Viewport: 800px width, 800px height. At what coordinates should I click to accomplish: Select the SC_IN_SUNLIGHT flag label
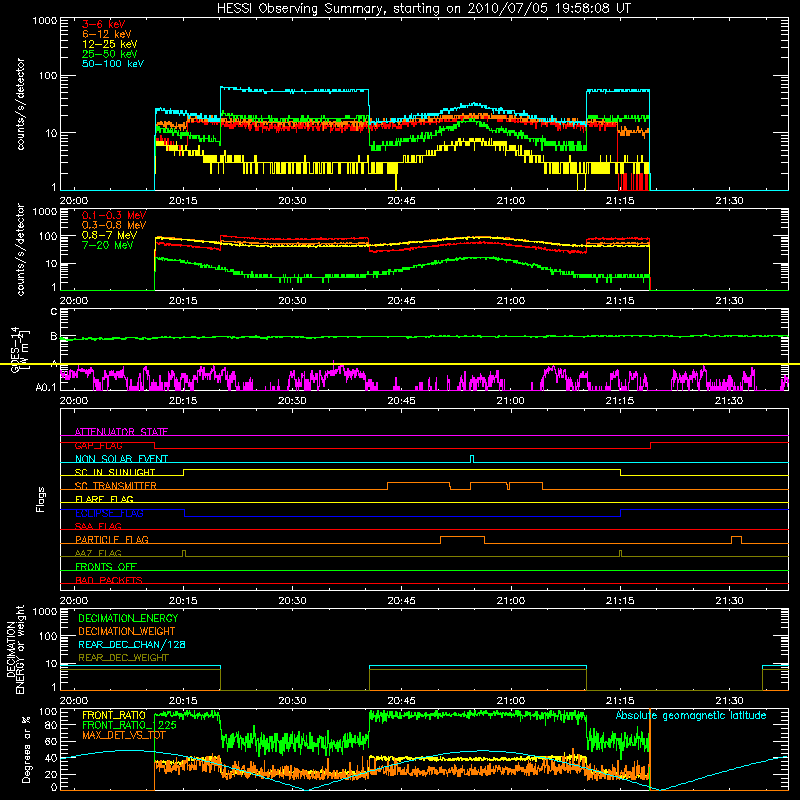[115, 472]
